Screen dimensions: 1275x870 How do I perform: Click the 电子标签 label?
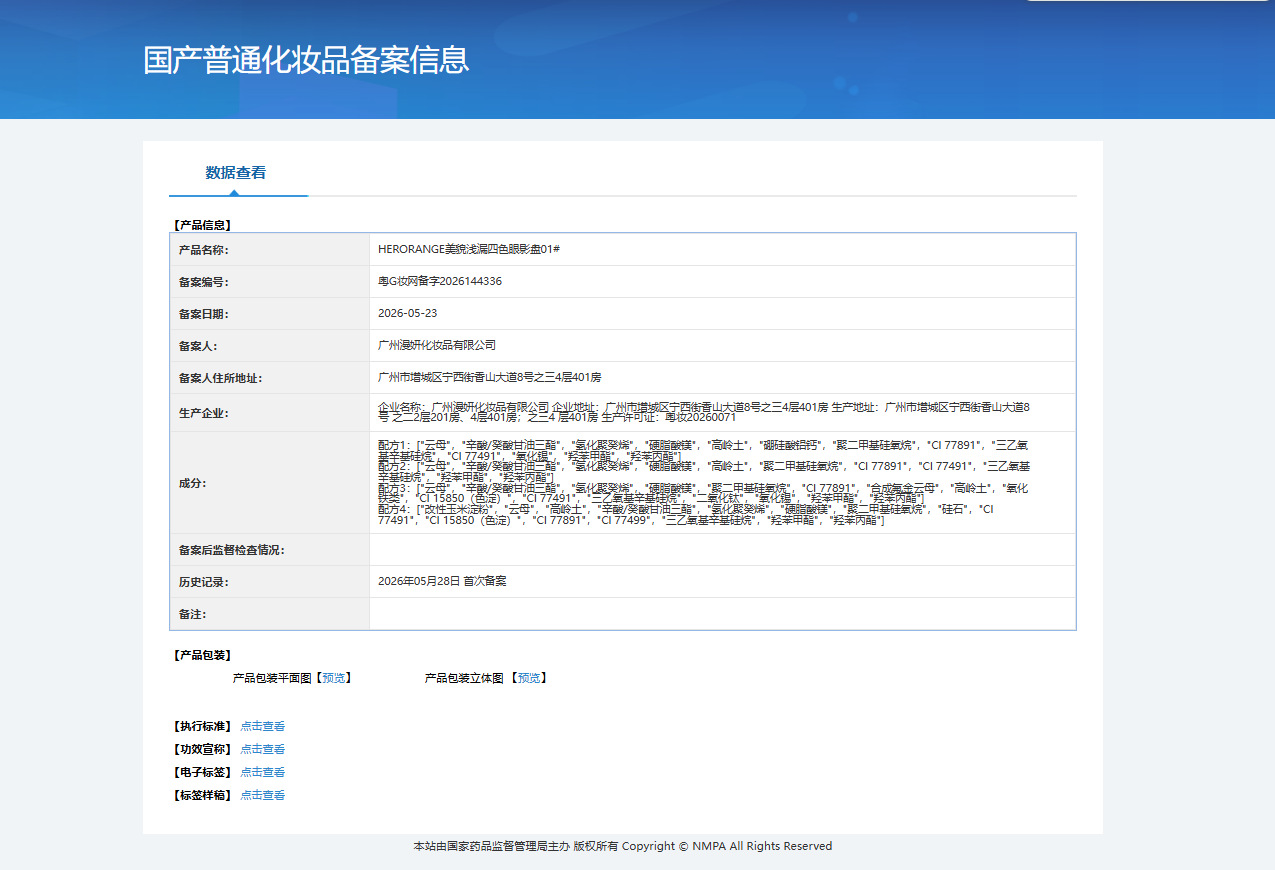(x=203, y=772)
